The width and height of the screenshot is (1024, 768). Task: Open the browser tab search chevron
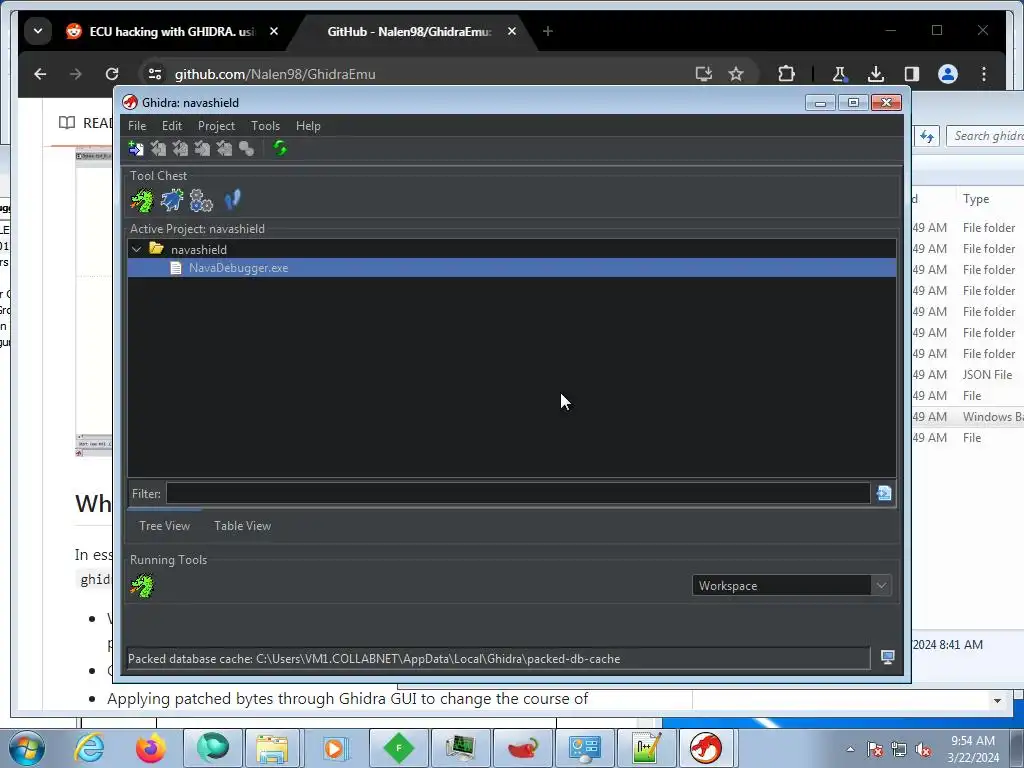(x=38, y=31)
